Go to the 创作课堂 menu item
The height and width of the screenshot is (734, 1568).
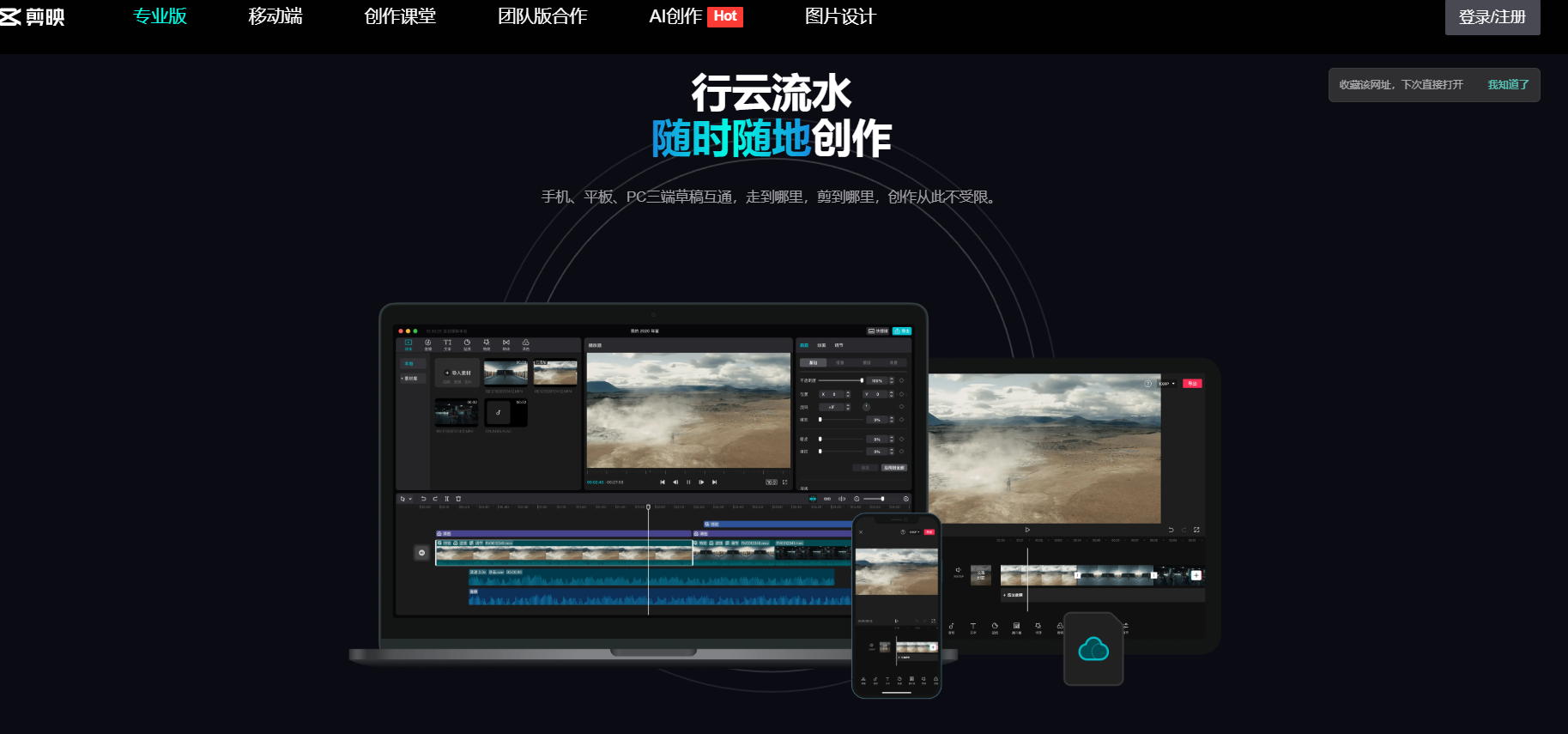tap(400, 16)
